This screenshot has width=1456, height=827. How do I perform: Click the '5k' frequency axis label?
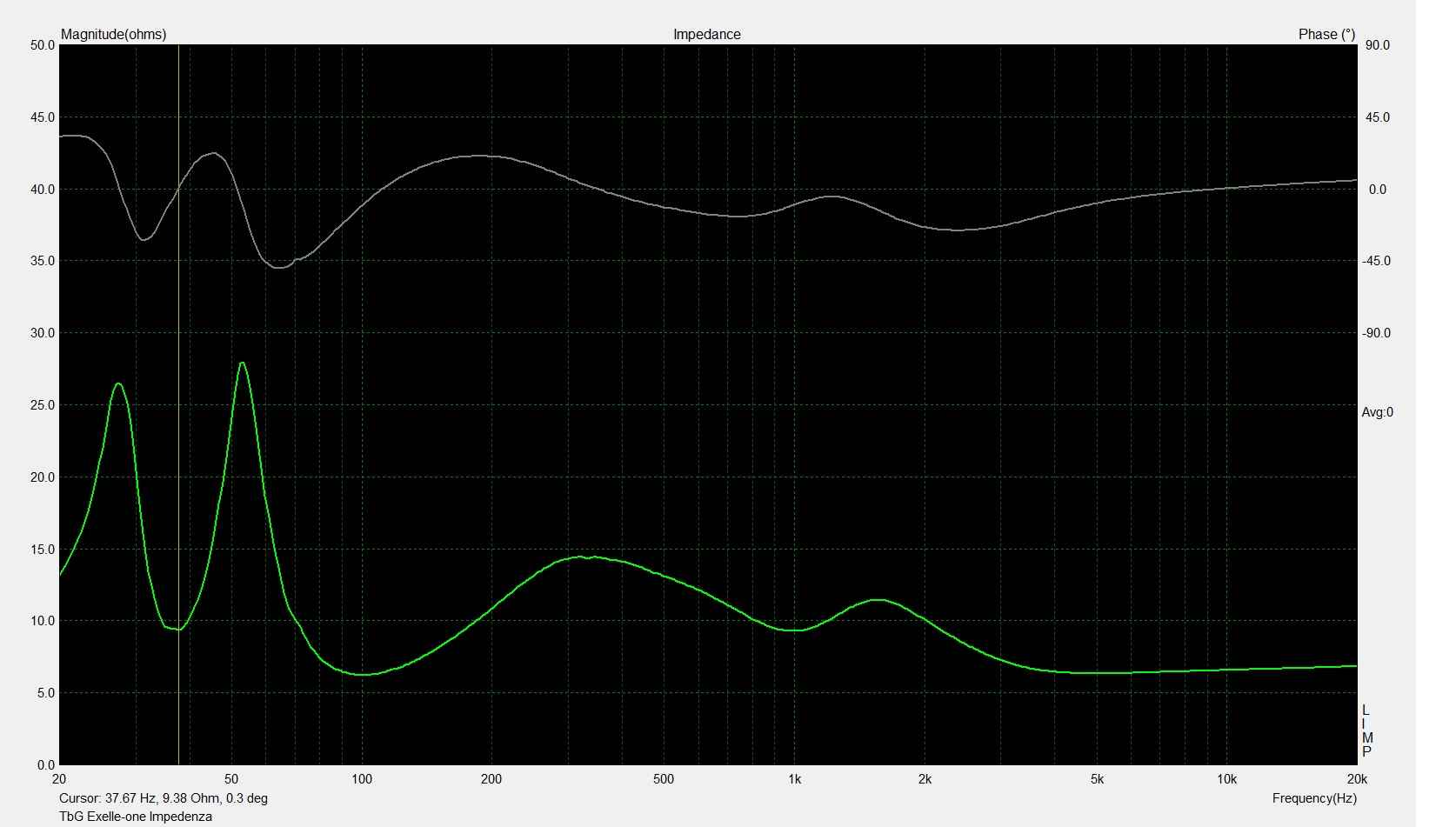pyautogui.click(x=1097, y=779)
